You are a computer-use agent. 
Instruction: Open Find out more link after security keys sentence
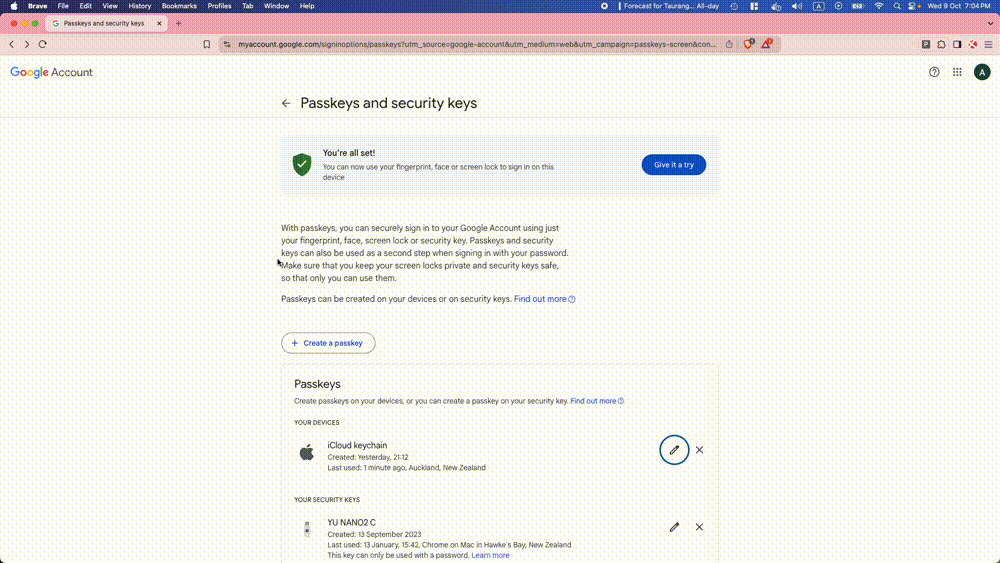tap(544, 299)
